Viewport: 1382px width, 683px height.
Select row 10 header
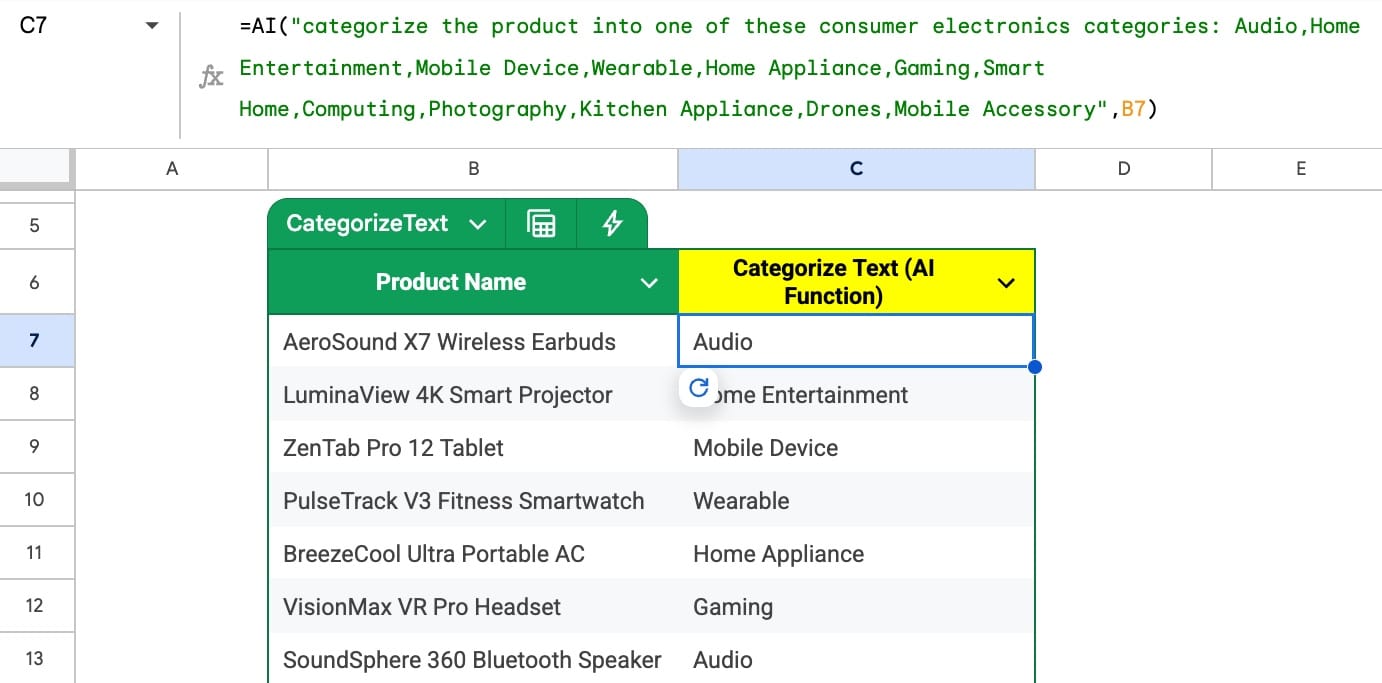37,500
